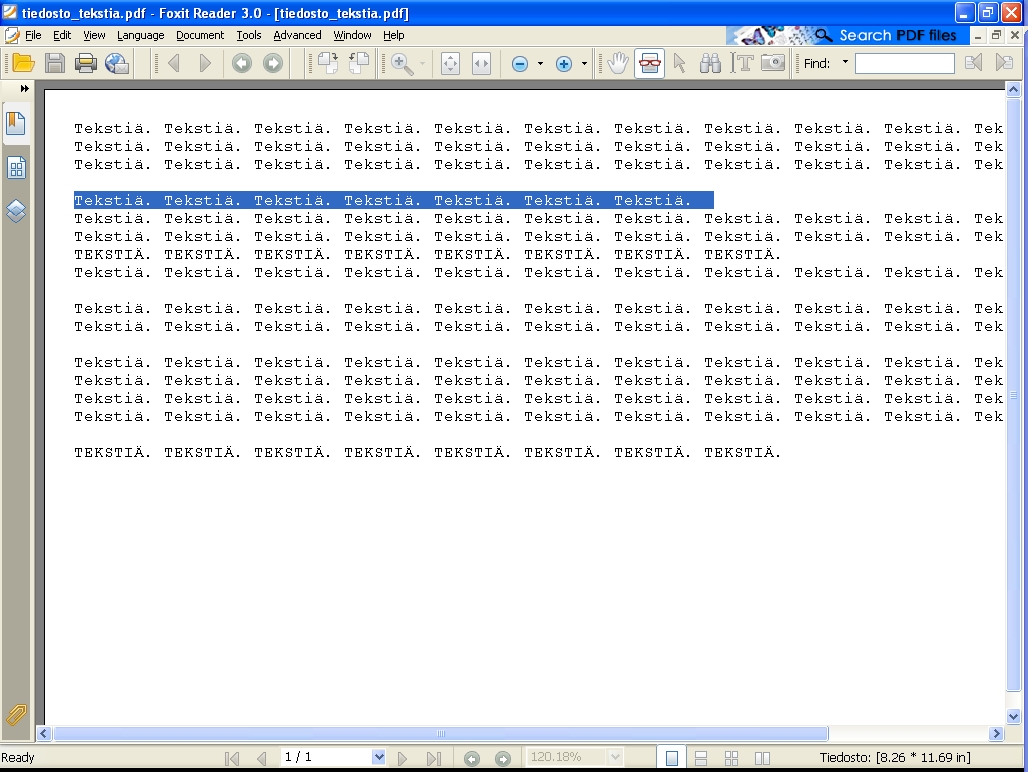Open the Attachments paperclip panel
This screenshot has width=1028, height=772.
(x=16, y=715)
